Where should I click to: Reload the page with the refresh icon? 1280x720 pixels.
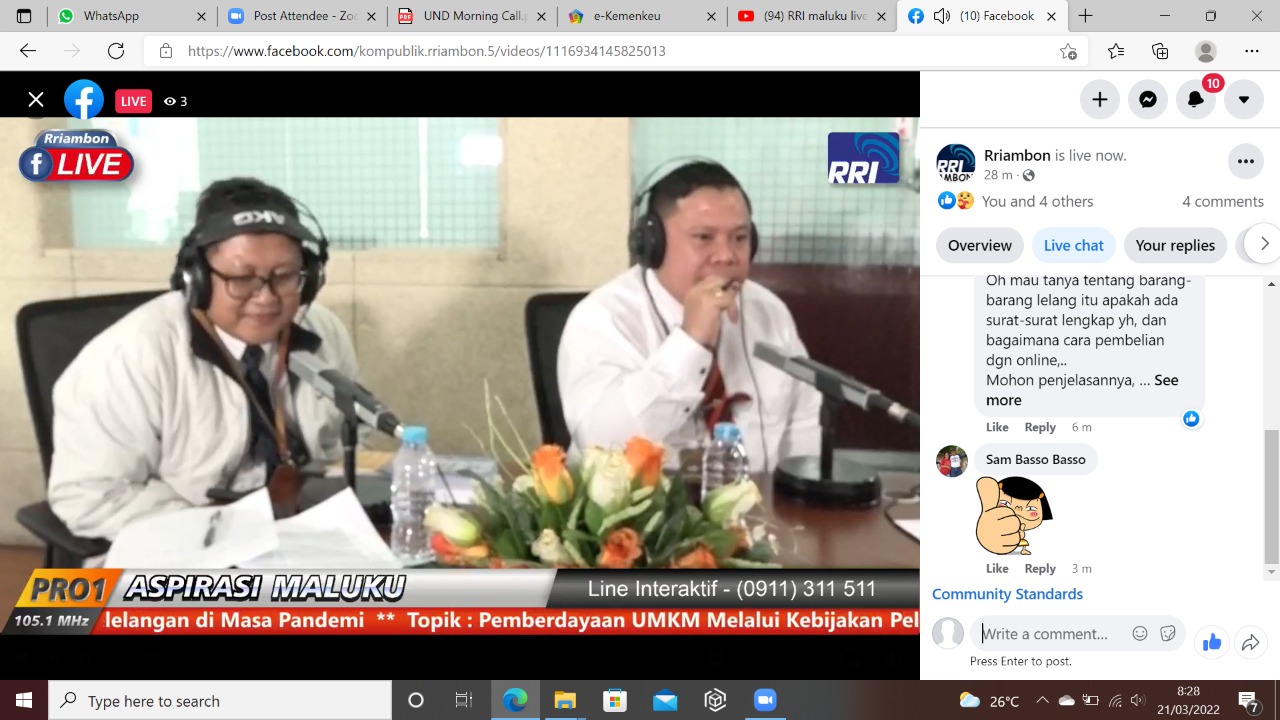[115, 51]
